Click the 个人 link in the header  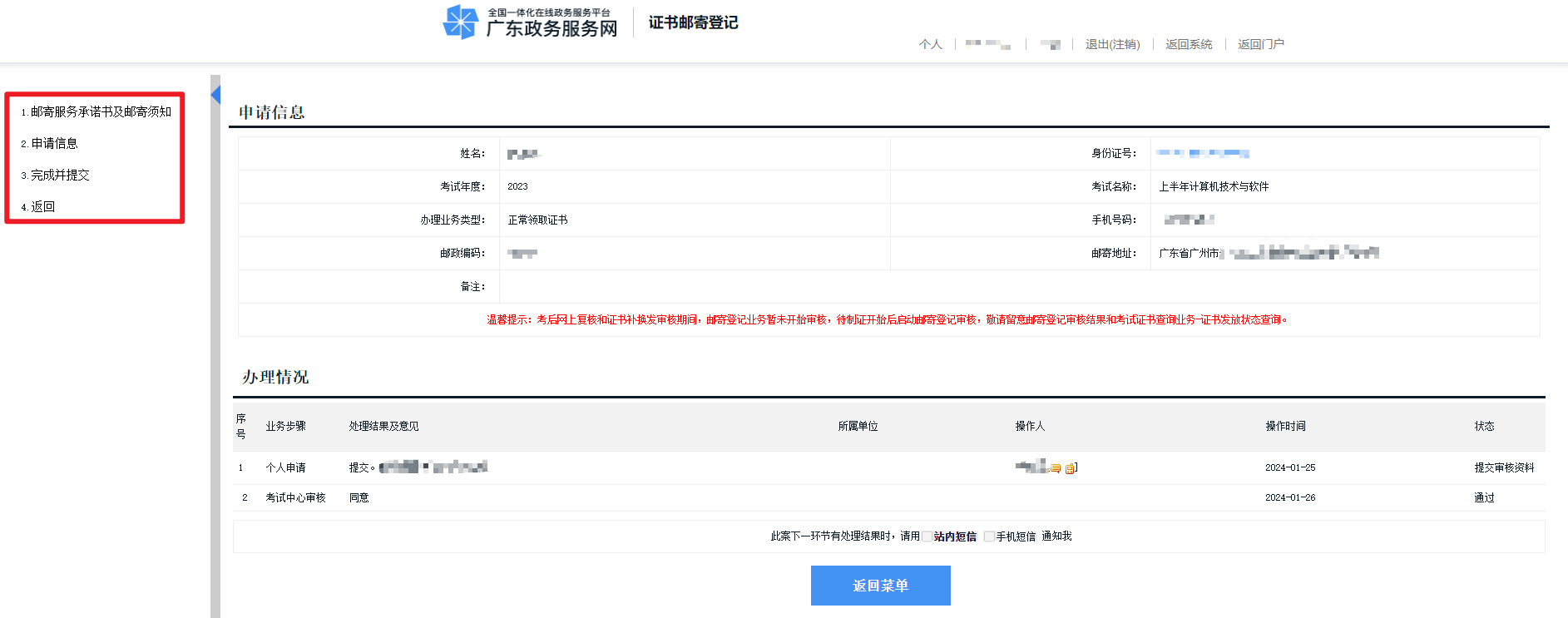(x=931, y=44)
